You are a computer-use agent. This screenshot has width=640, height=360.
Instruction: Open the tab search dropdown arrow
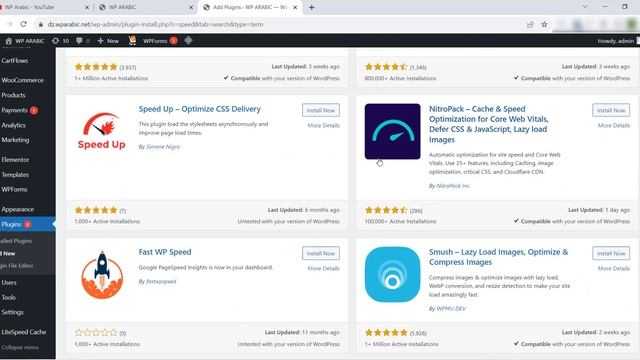[x=585, y=7]
